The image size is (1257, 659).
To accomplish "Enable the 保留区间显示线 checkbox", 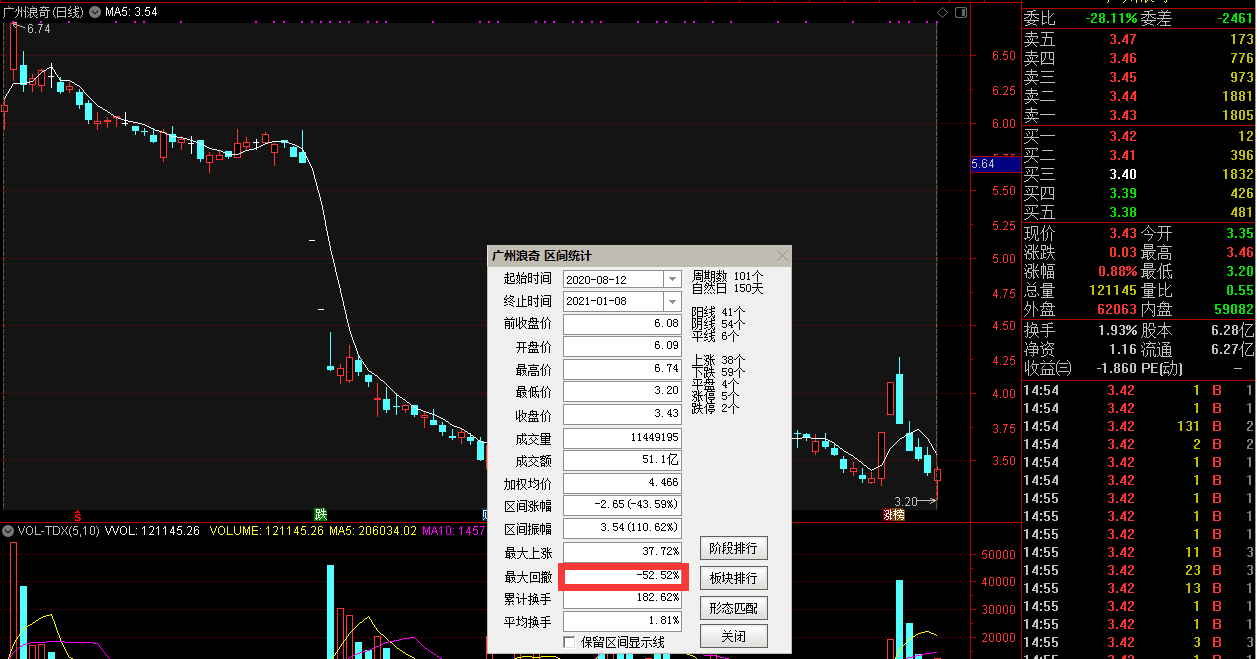I will [x=570, y=642].
